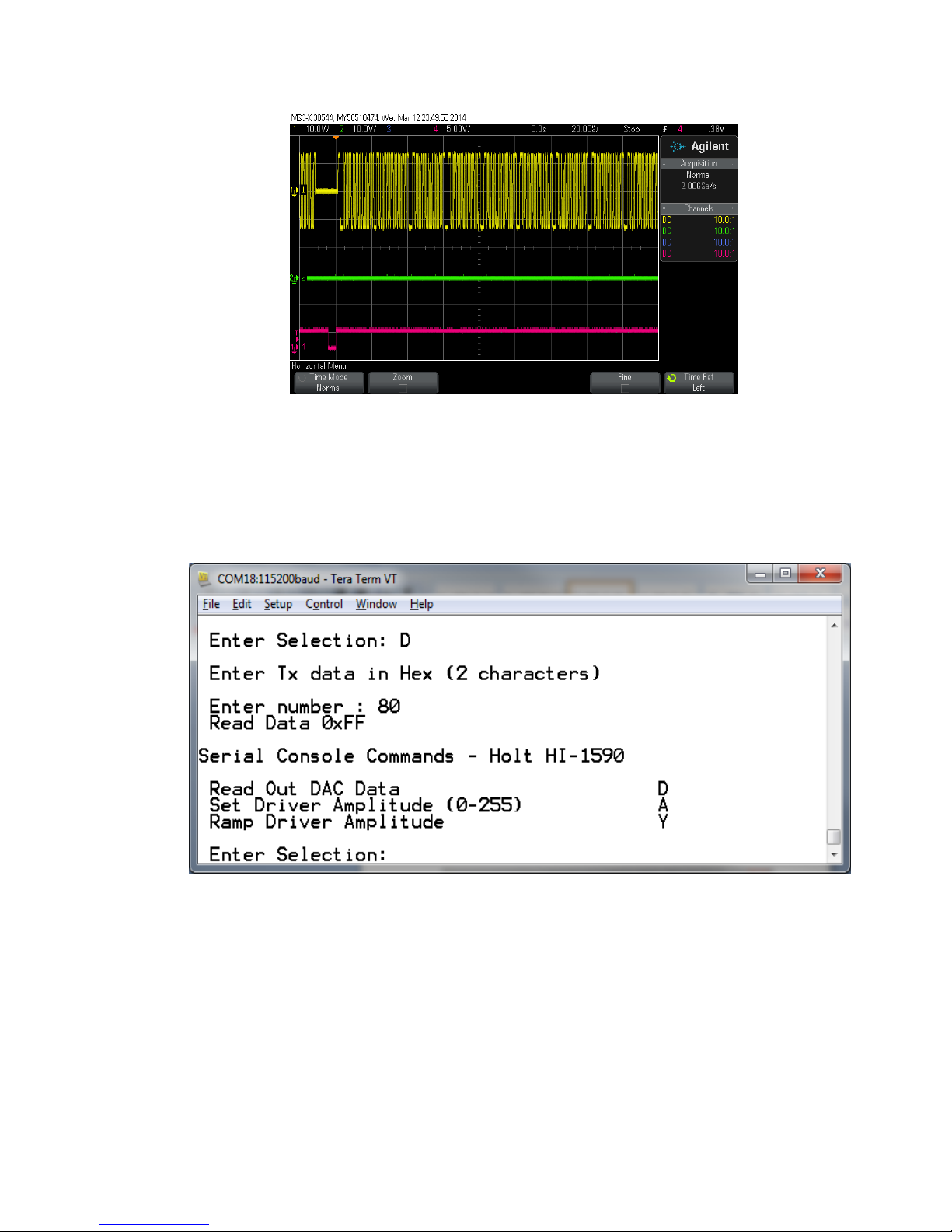Click 'Set Driver Amplitude (0-255)' text
This screenshot has height=1232, width=952.
(x=365, y=805)
